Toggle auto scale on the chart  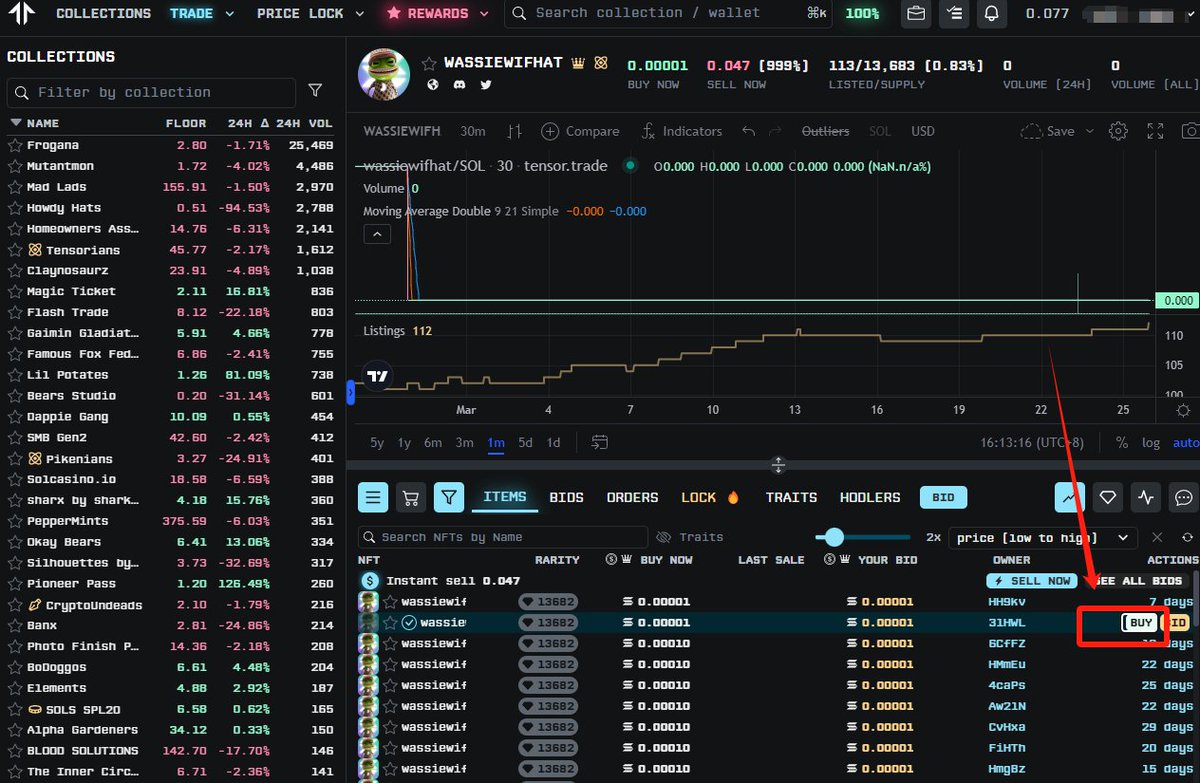pos(1186,442)
